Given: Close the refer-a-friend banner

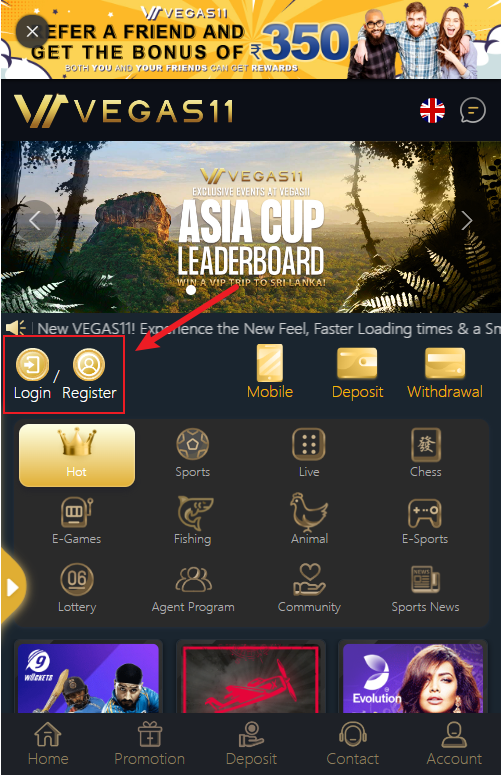Looking at the screenshot, I should click(x=32, y=32).
